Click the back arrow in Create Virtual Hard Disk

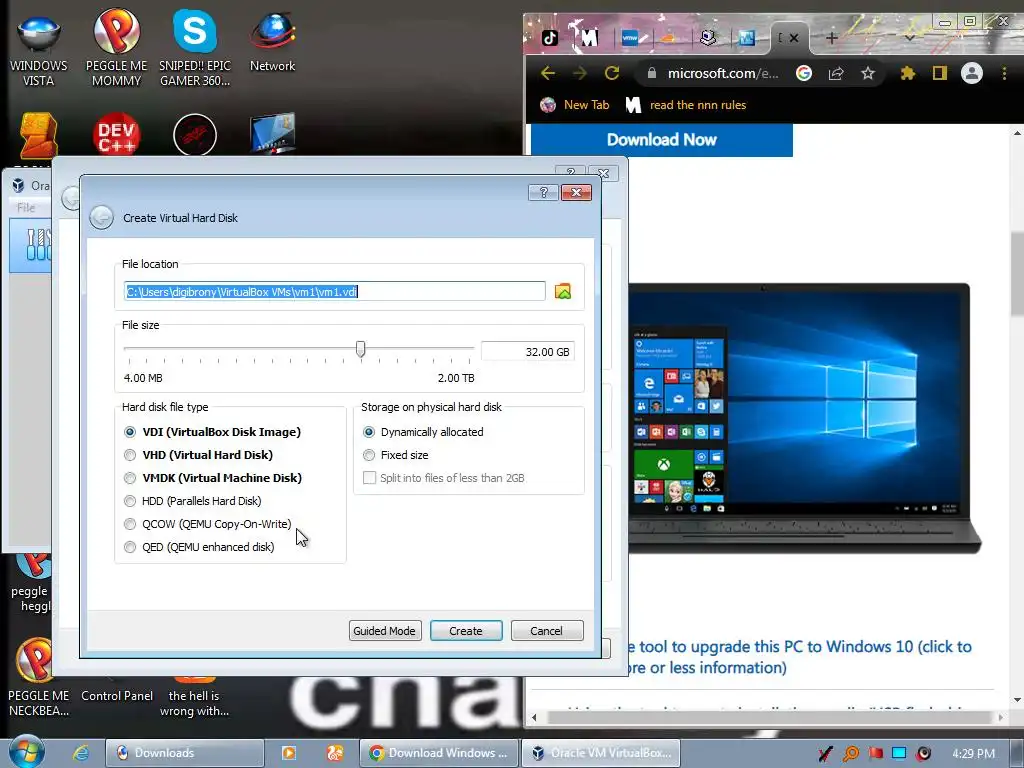101,217
